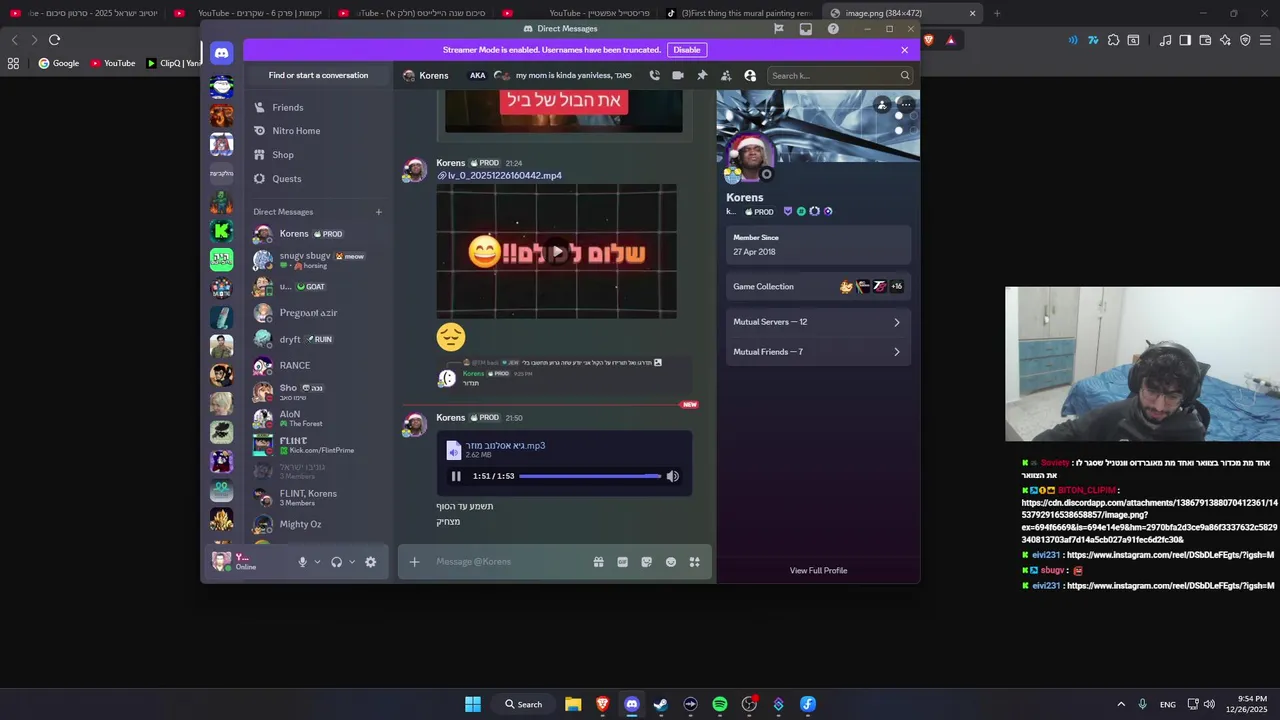The image size is (1280, 720).
Task: Open the Quests page
Action: click(318, 179)
